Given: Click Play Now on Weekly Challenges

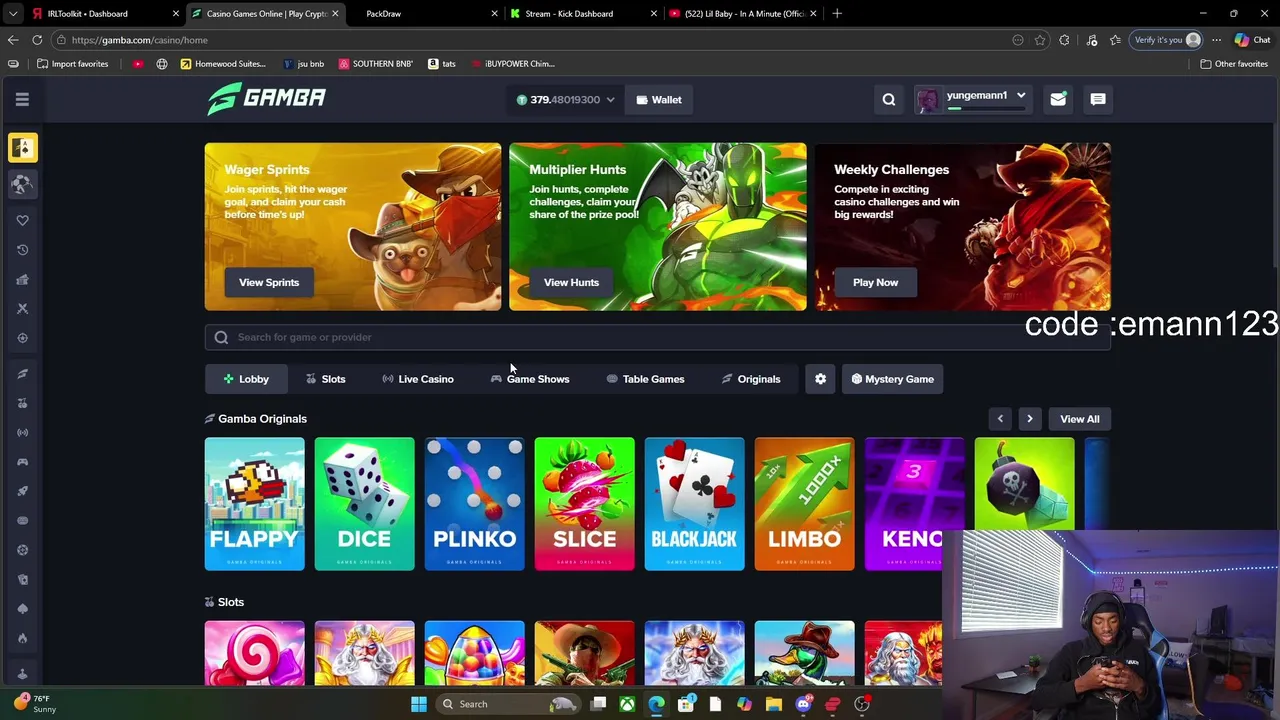Looking at the screenshot, I should tap(875, 282).
